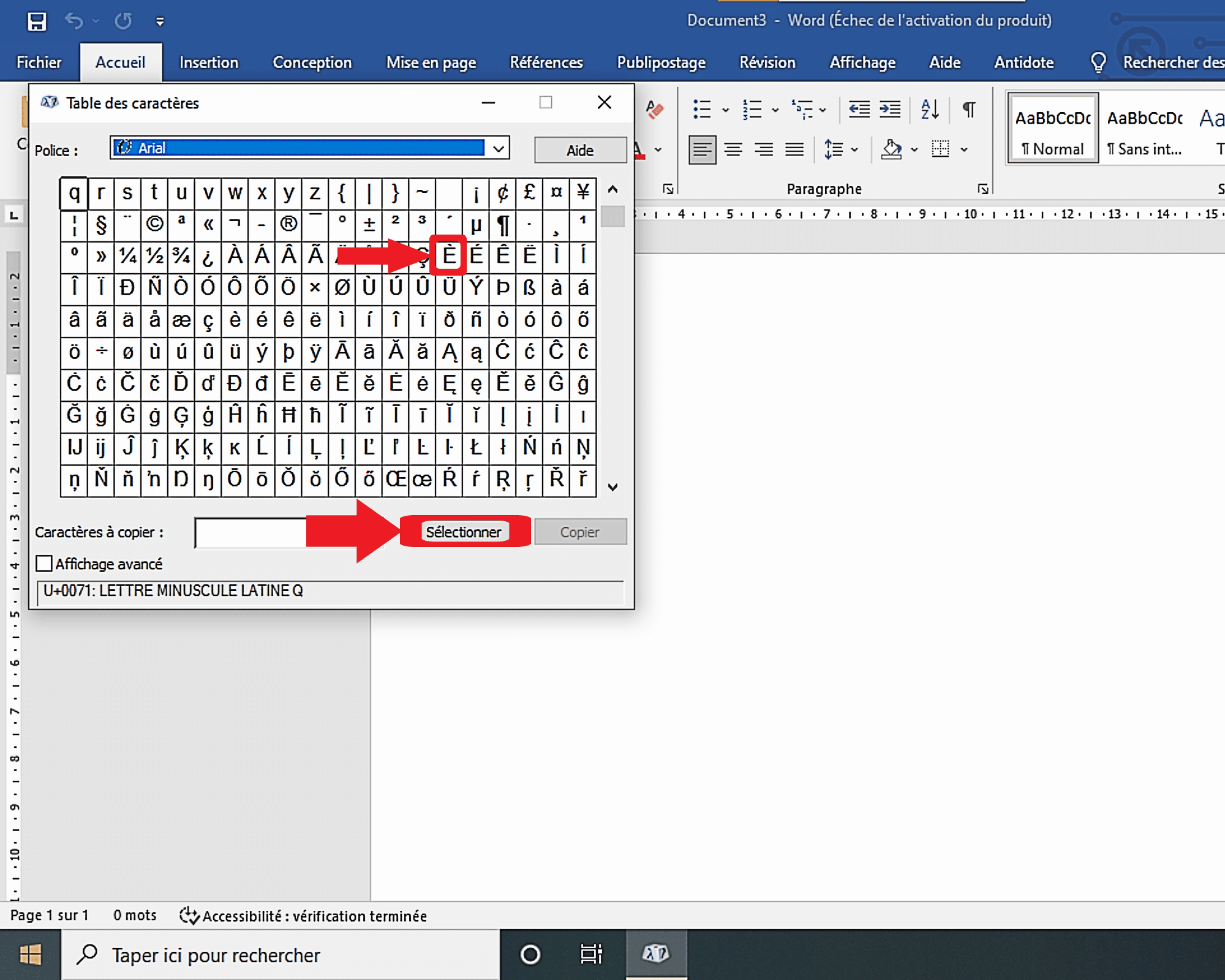Open the Police font dropdown showing Arial
Screen dimensions: 1225x980
point(310,148)
